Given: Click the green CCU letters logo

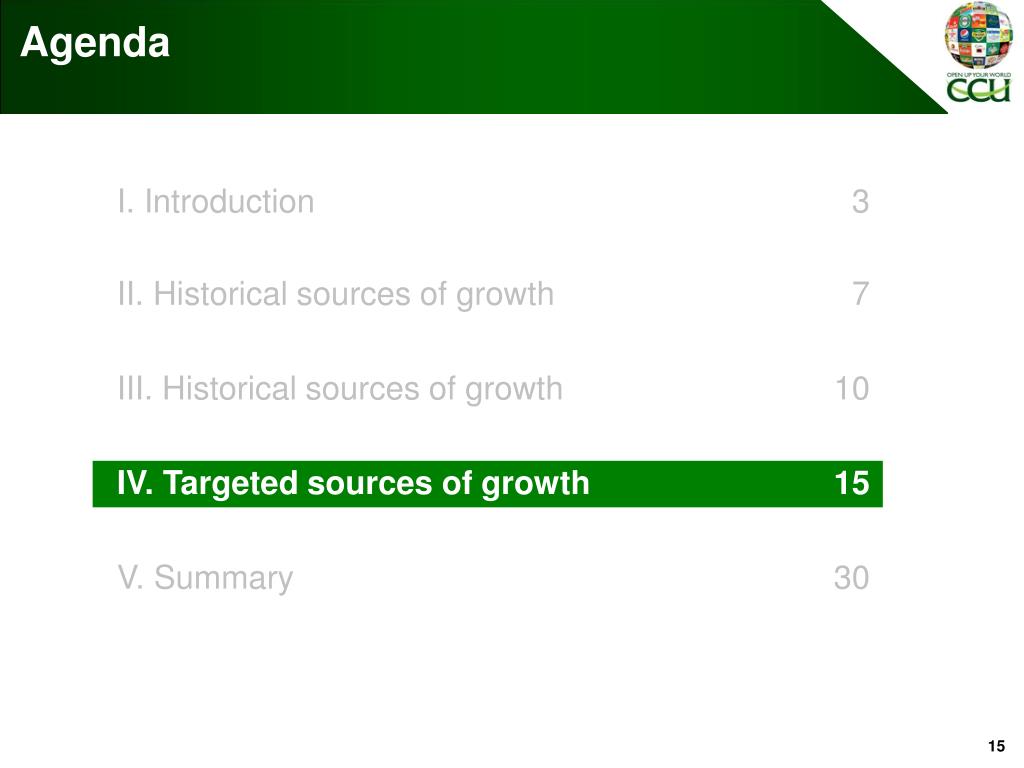Looking at the screenshot, I should tap(978, 90).
